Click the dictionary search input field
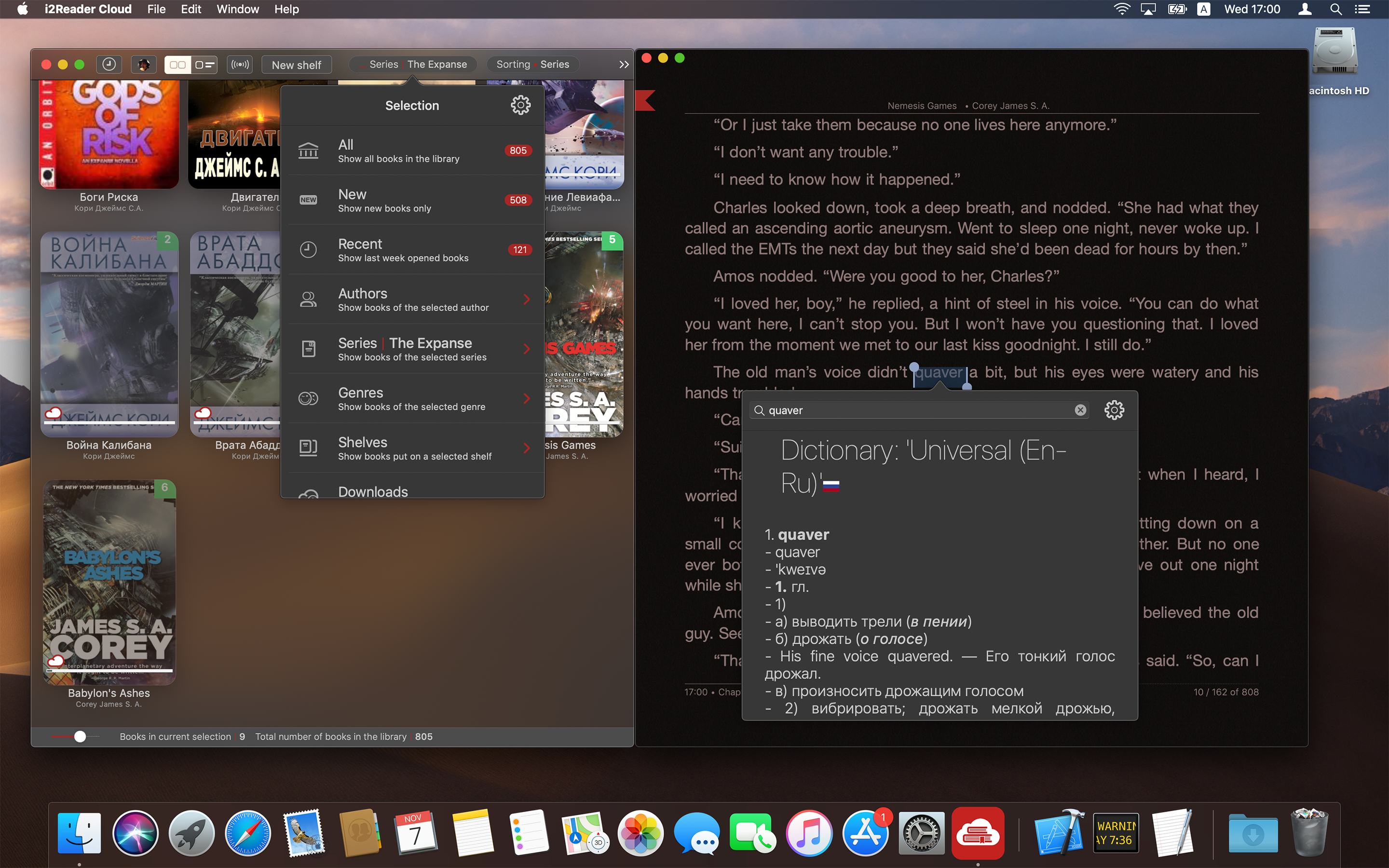1389x868 pixels. coord(918,410)
